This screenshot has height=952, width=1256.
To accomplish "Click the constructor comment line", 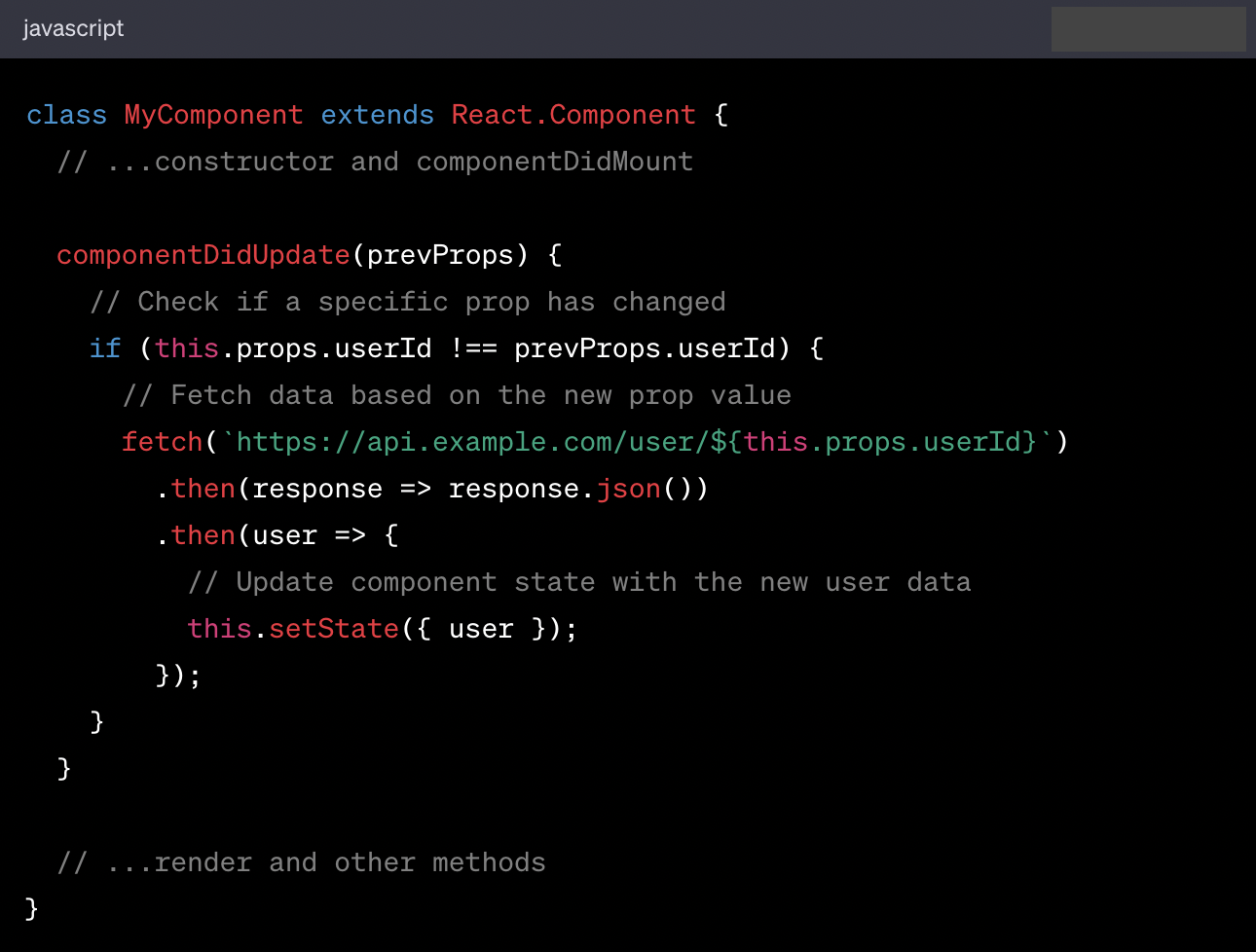I will [376, 161].
